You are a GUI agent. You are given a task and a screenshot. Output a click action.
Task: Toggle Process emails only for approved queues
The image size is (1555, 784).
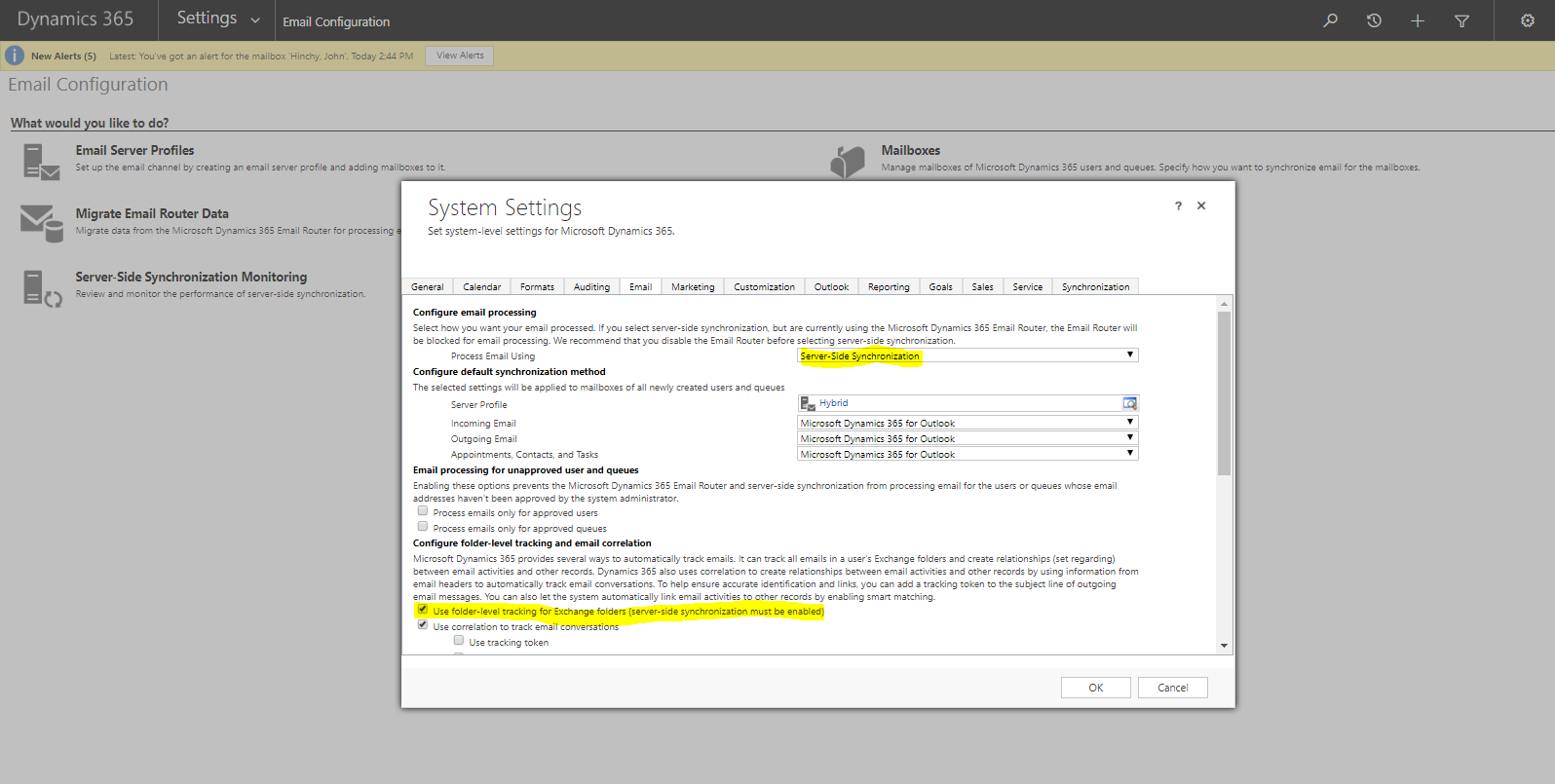(423, 526)
